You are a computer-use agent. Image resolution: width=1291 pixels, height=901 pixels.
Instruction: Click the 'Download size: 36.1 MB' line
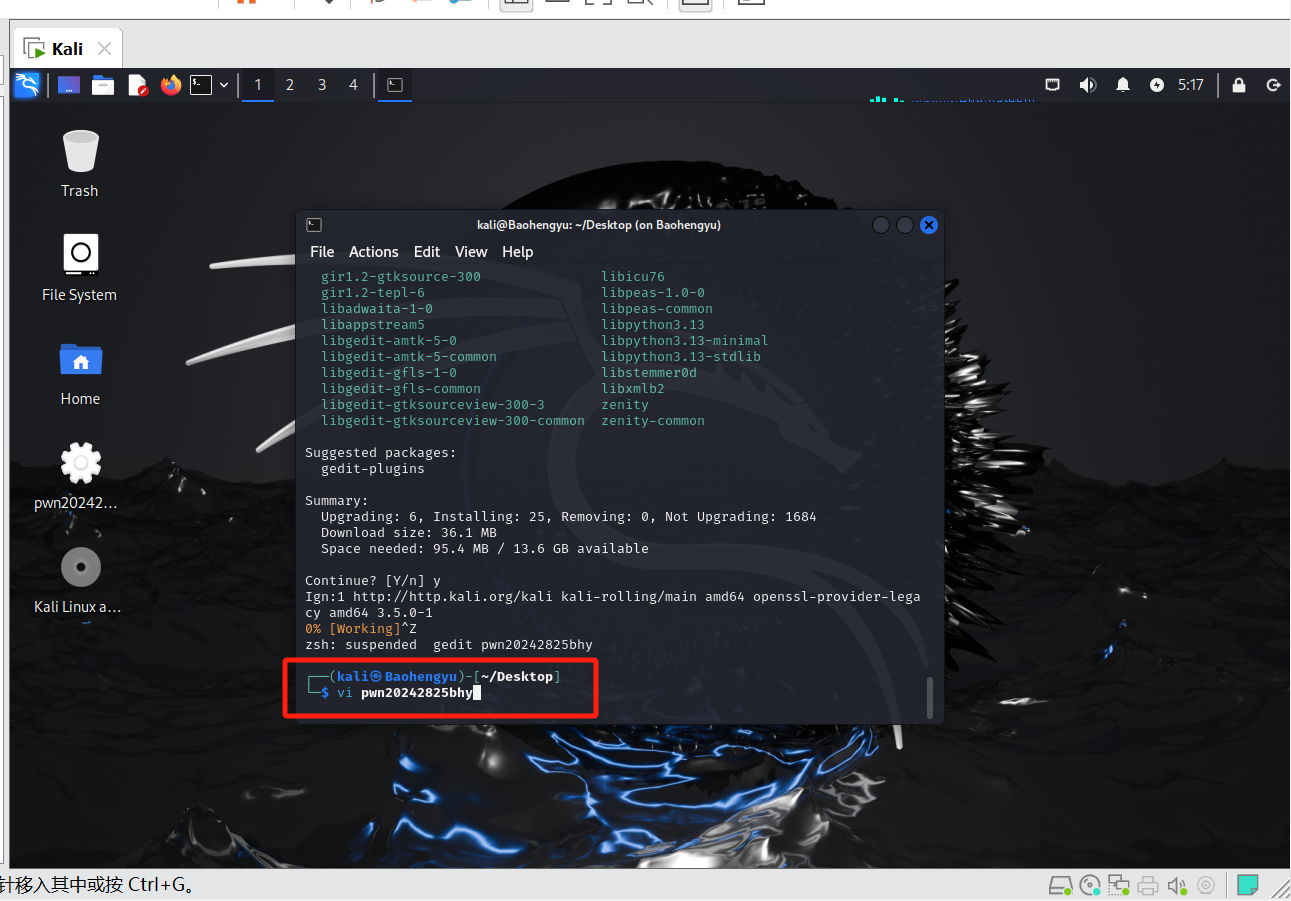coord(409,533)
